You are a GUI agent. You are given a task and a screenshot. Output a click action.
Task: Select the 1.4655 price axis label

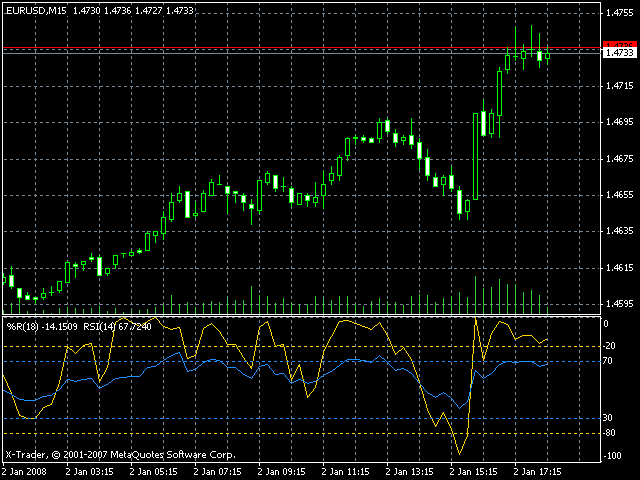coord(620,195)
